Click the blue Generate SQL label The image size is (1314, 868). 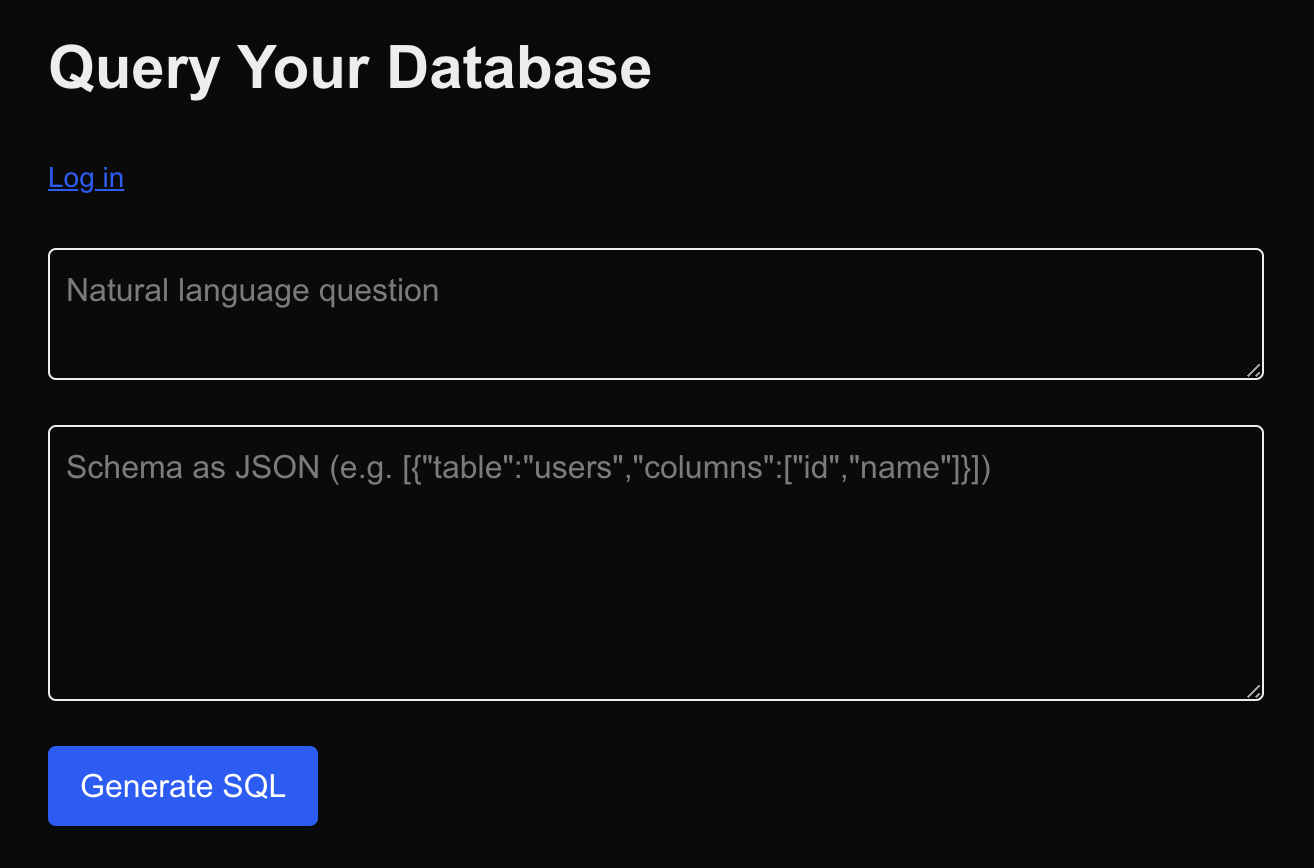coord(183,786)
